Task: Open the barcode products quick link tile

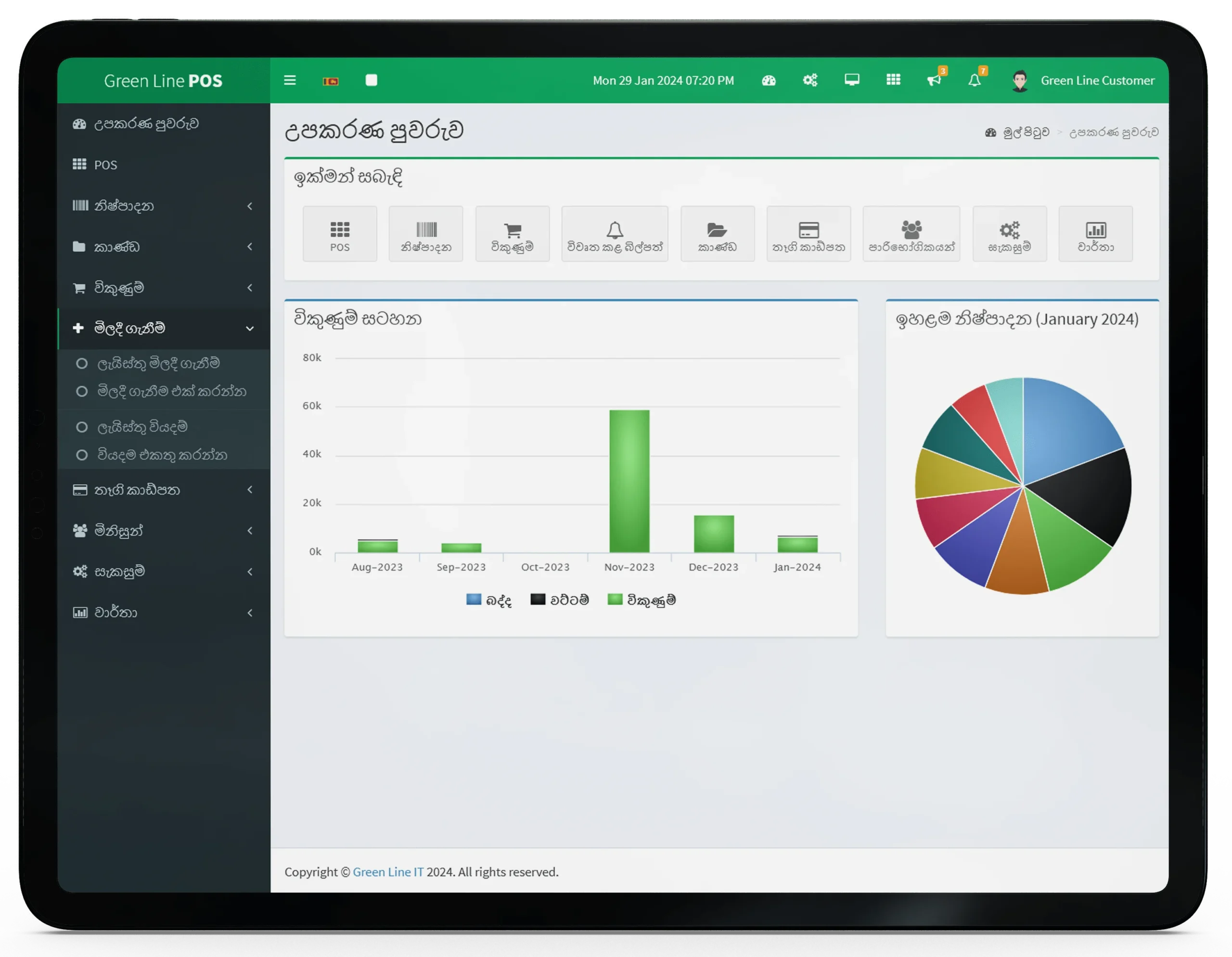Action: tap(426, 234)
